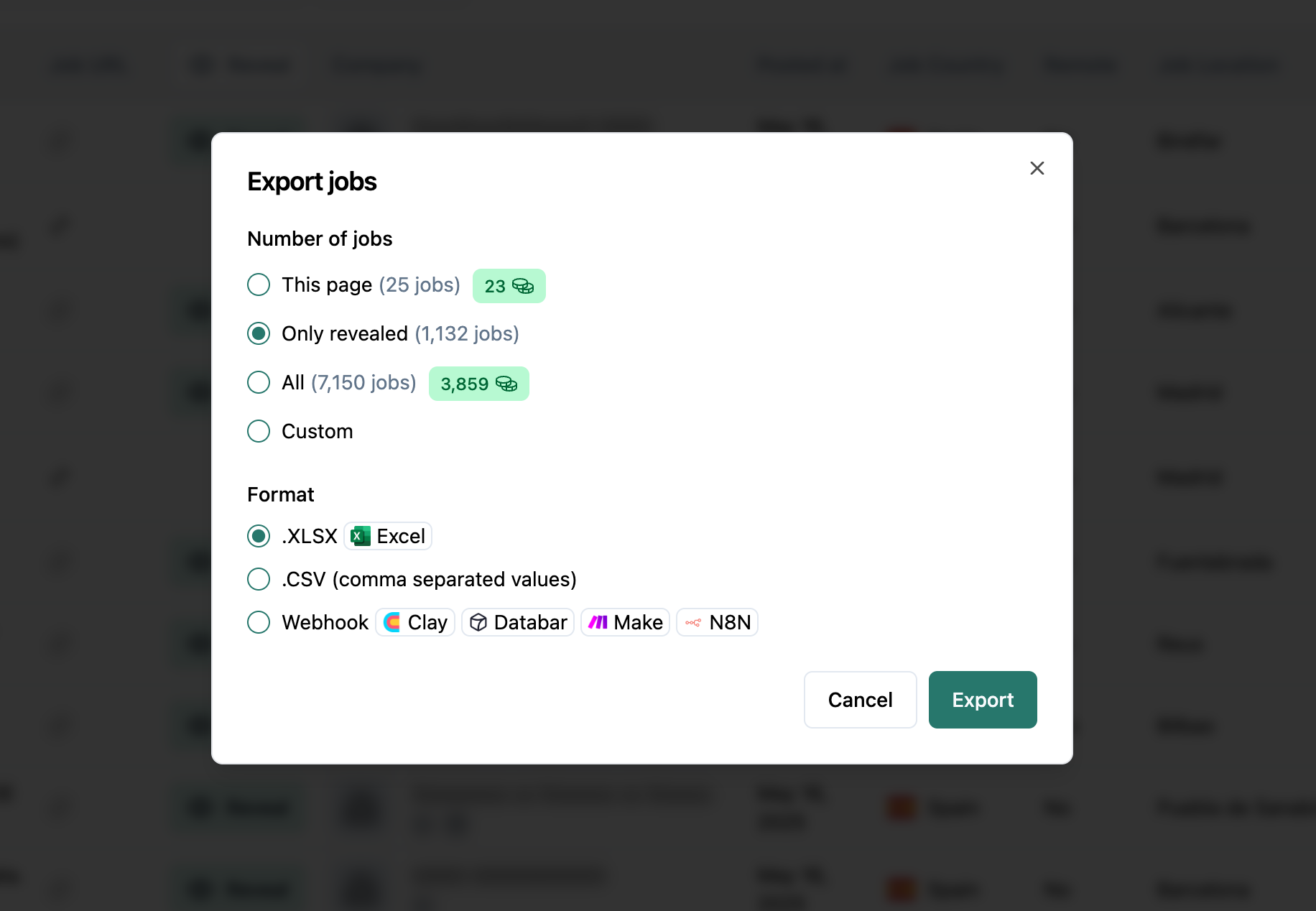Click the 23 credits coin badge
The height and width of the screenshot is (911, 1316).
pos(509,286)
